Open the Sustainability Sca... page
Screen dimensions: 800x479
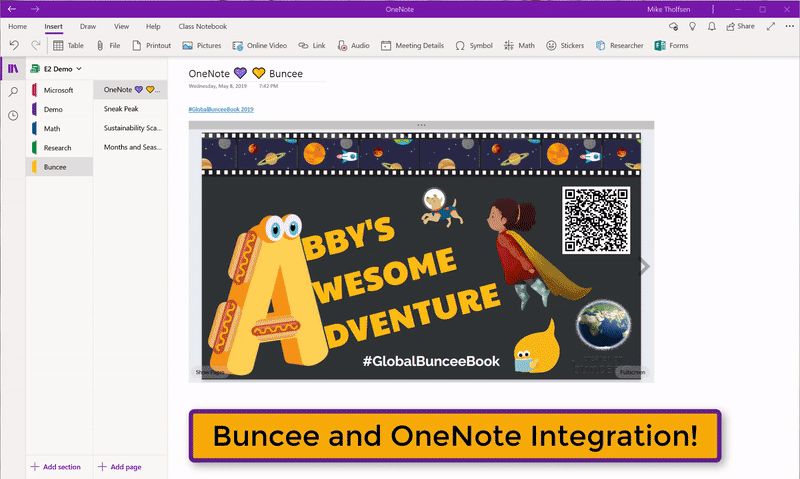[131, 128]
